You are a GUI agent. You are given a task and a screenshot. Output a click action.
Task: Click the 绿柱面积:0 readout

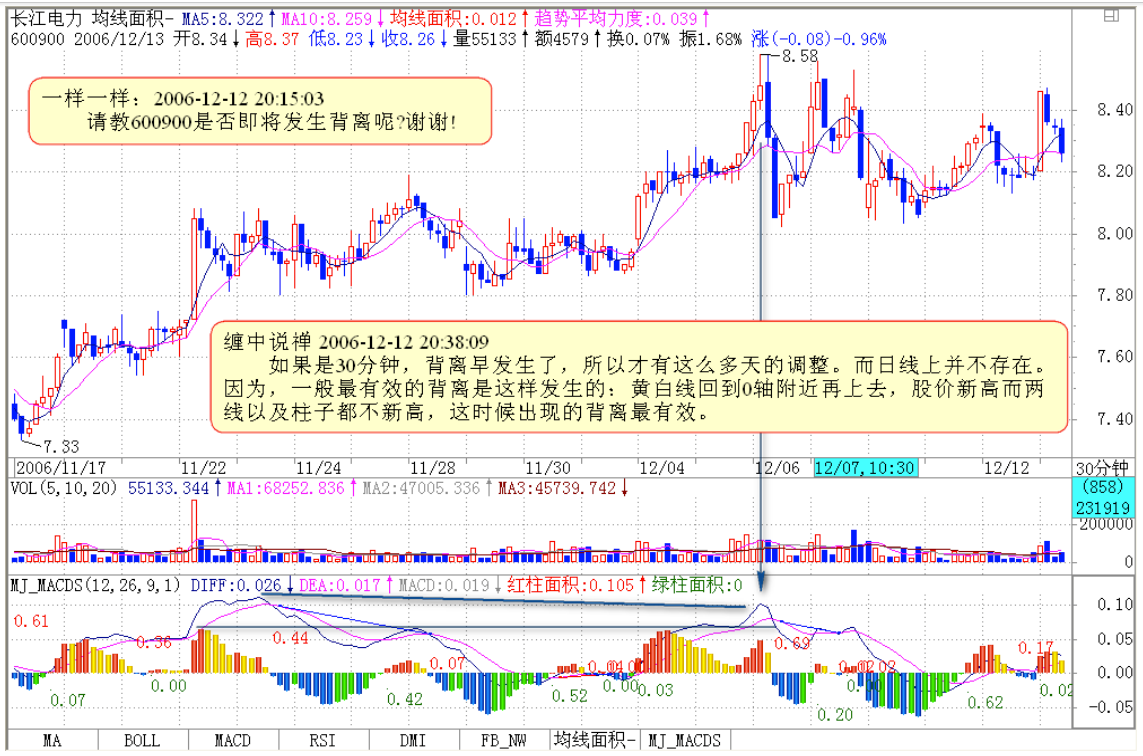pyautogui.click(x=697, y=585)
